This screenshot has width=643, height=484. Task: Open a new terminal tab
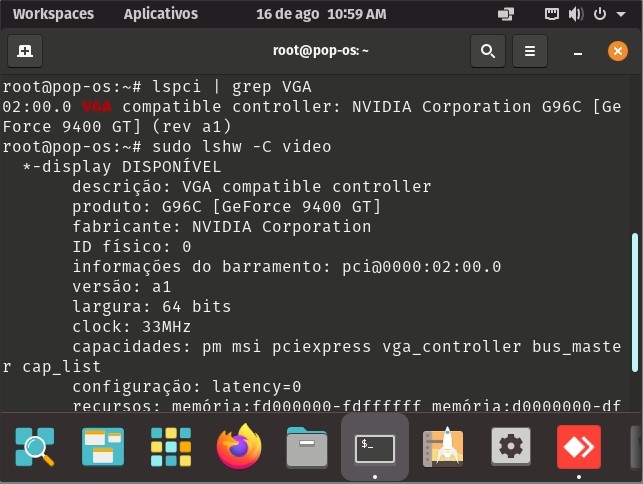click(25, 51)
